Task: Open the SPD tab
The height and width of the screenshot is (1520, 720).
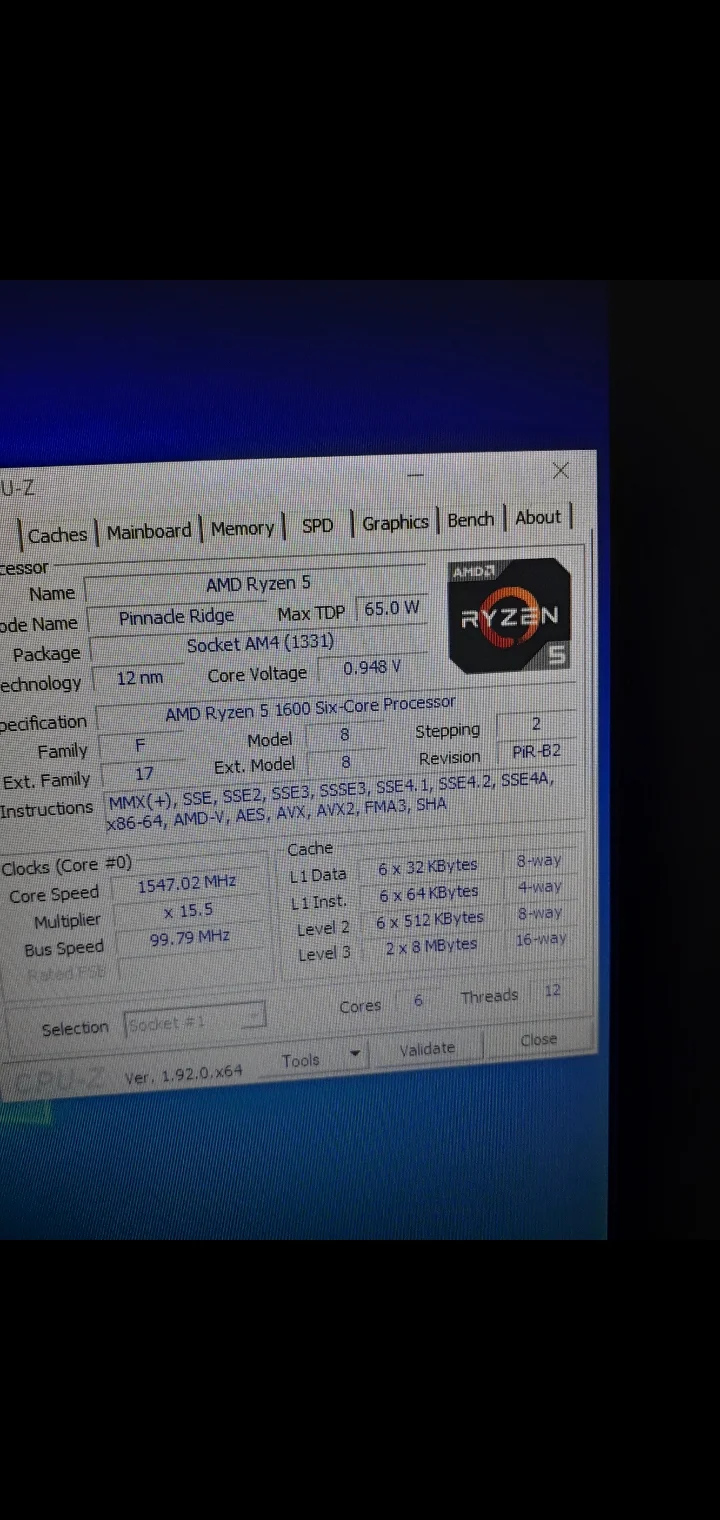Action: click(317, 525)
